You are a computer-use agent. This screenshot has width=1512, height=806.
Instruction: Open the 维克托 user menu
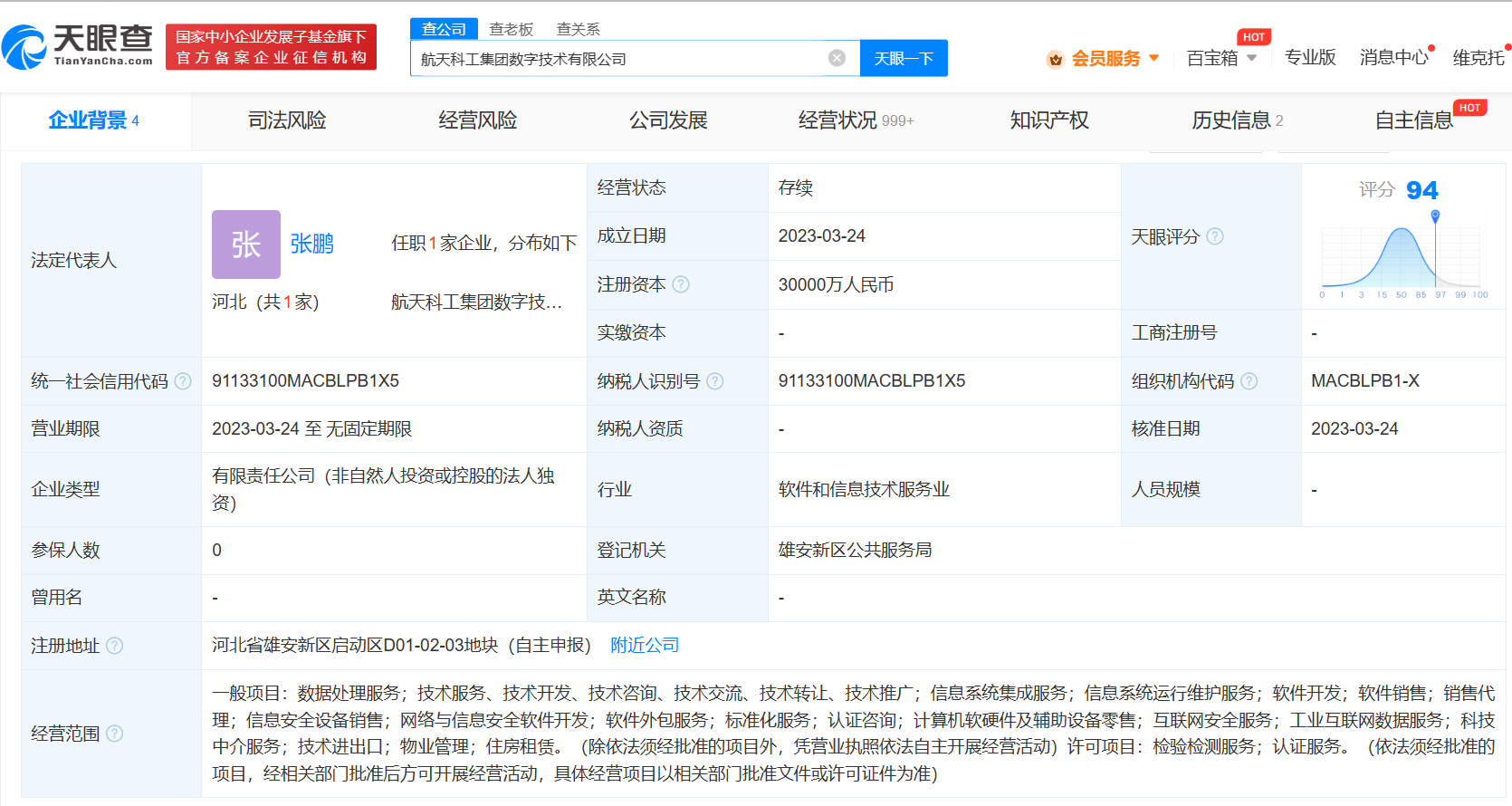tap(1479, 58)
